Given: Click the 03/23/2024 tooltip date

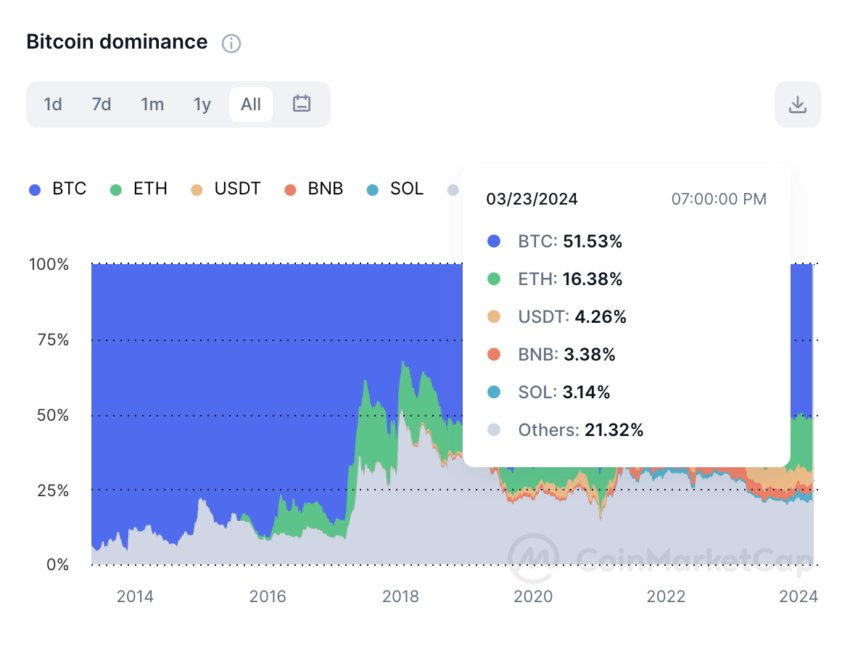Looking at the screenshot, I should pyautogui.click(x=532, y=199).
